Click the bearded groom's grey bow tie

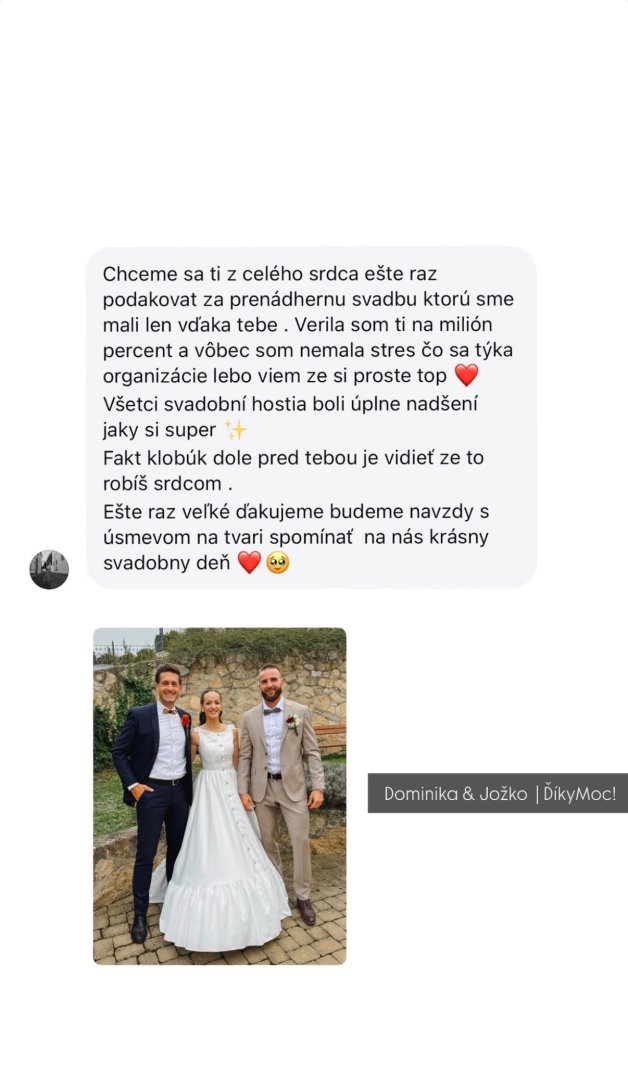[272, 711]
